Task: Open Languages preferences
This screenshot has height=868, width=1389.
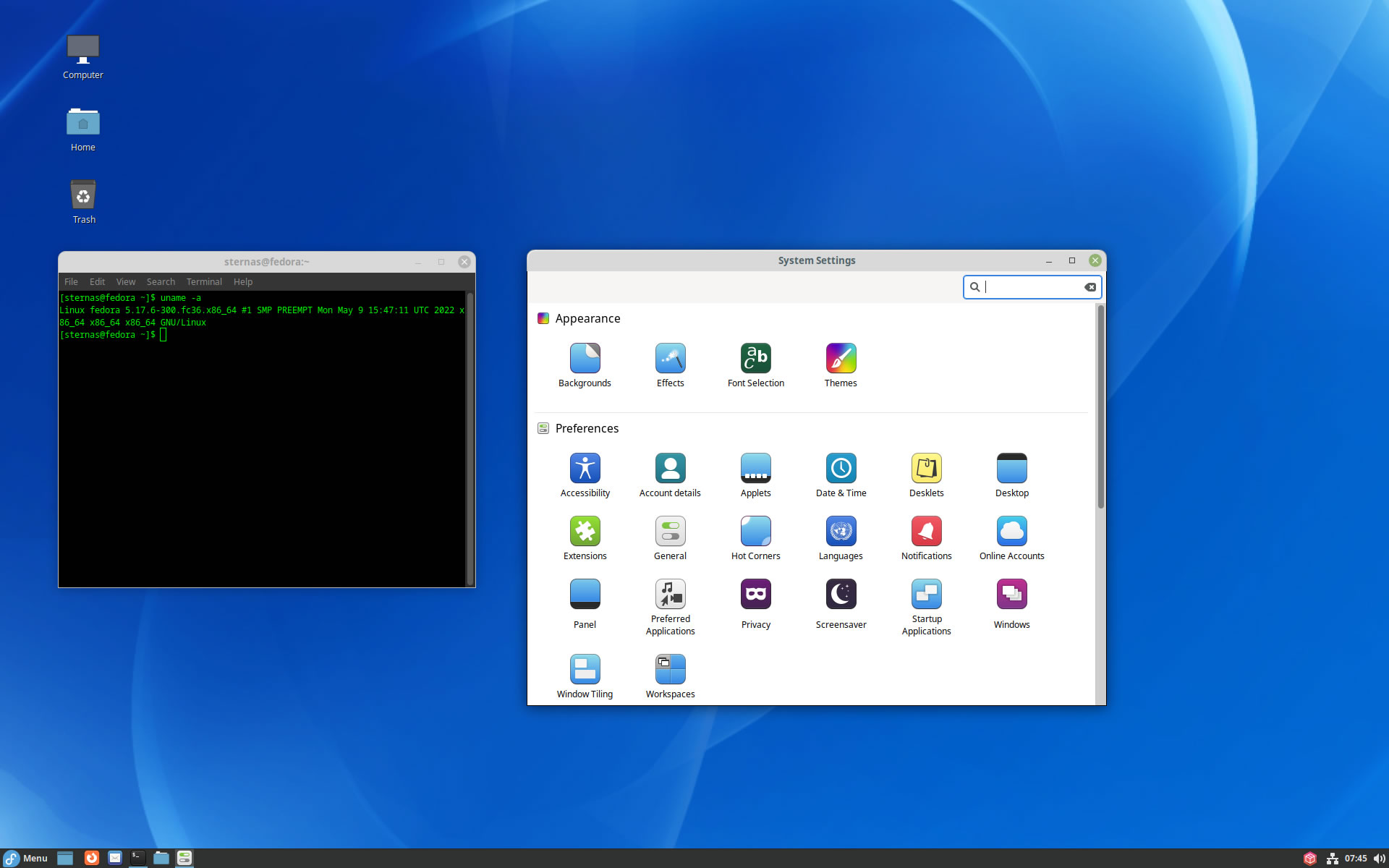Action: point(841,538)
